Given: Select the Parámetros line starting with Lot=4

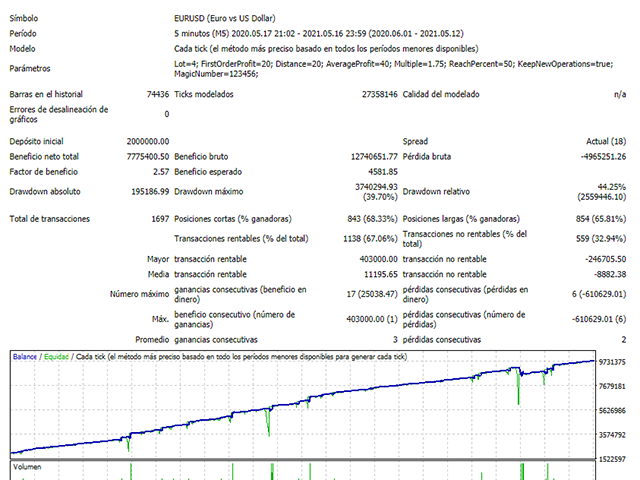Looking at the screenshot, I should 393,64.
